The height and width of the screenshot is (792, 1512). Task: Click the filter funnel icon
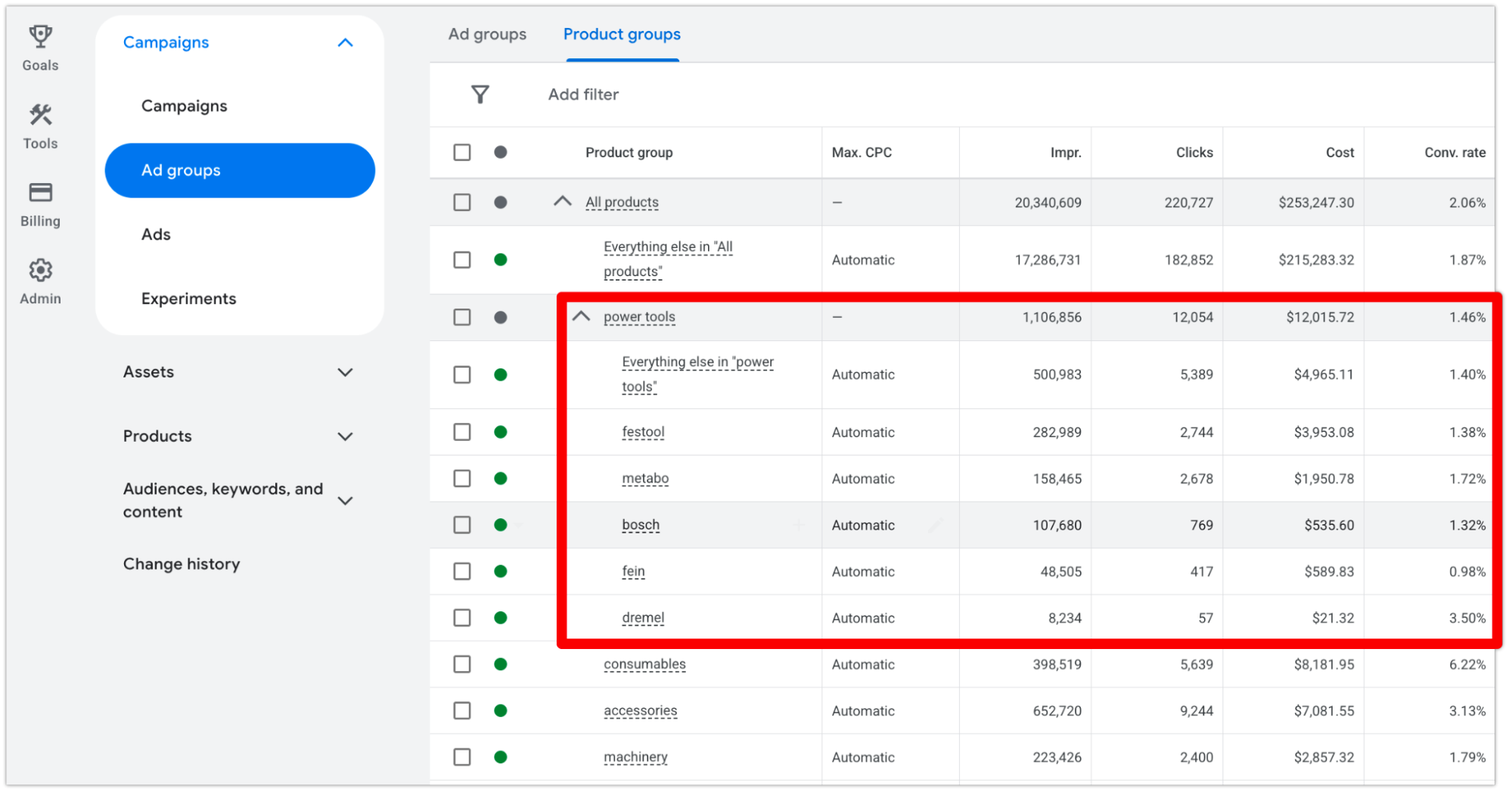pos(480,95)
